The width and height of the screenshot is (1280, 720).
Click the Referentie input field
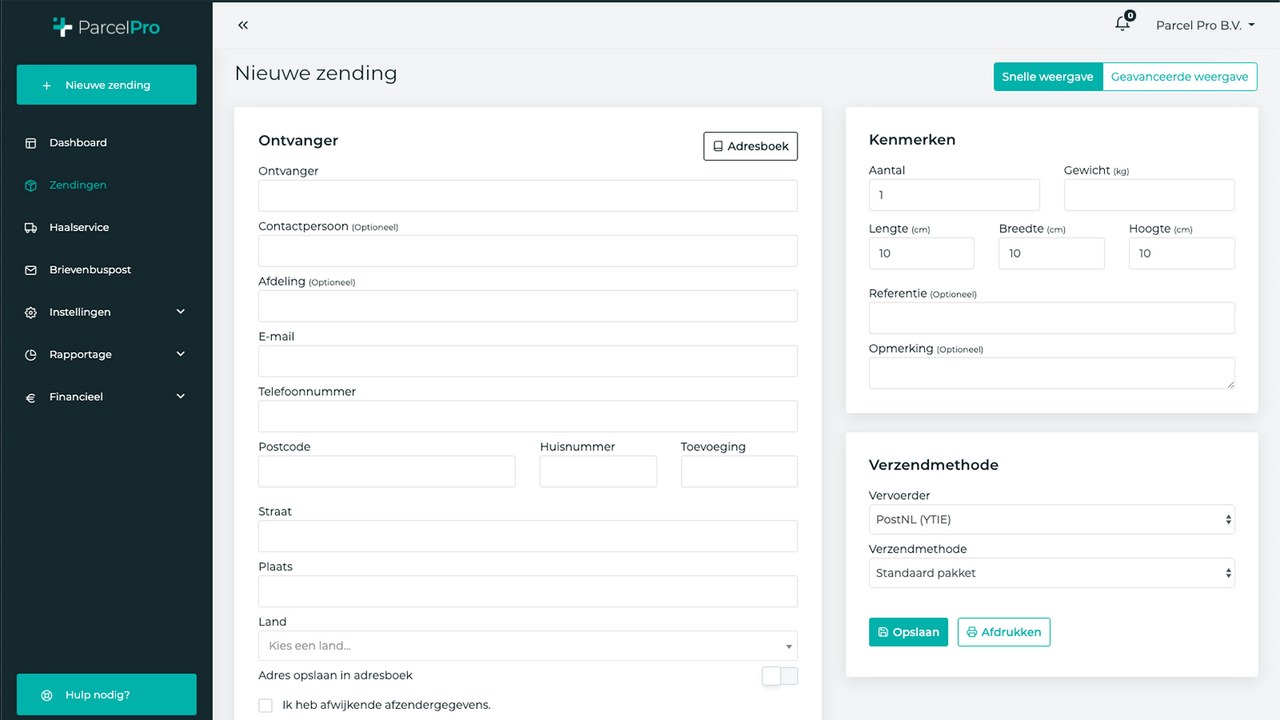click(x=1052, y=318)
